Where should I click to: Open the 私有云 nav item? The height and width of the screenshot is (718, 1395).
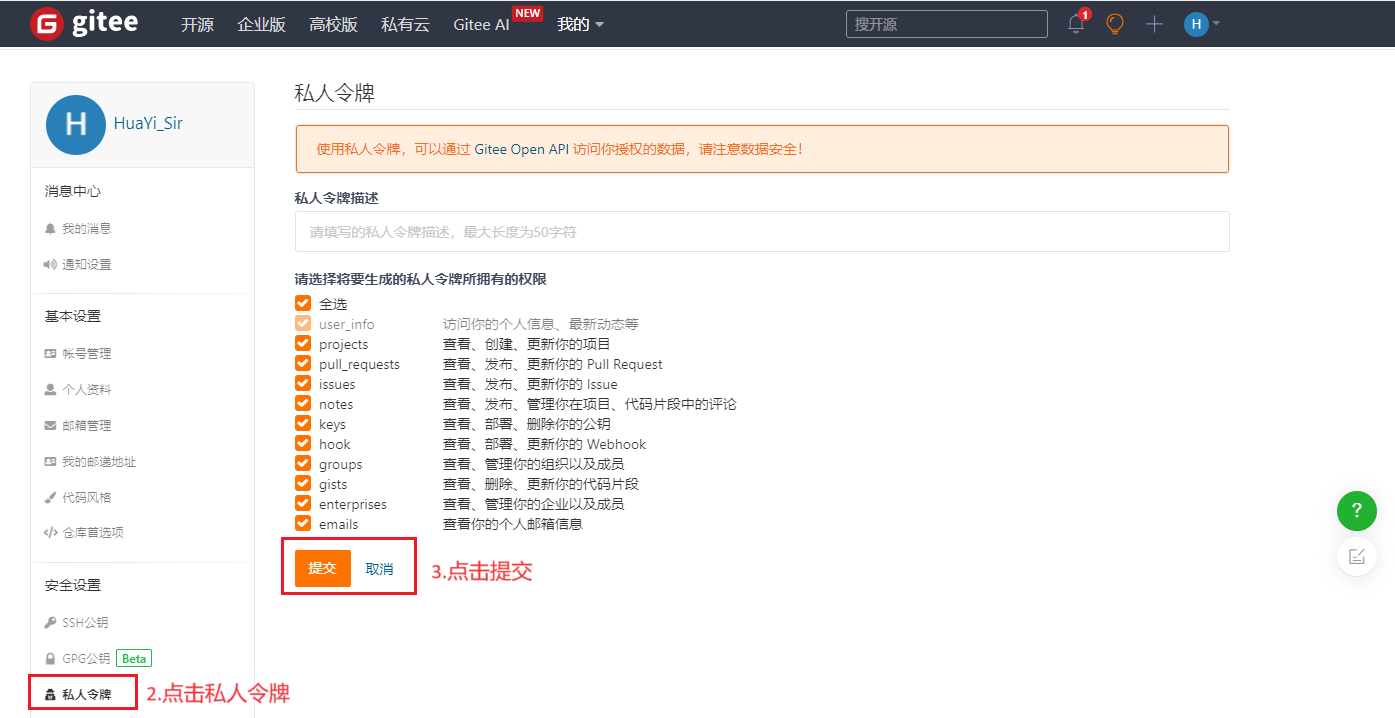pos(406,24)
